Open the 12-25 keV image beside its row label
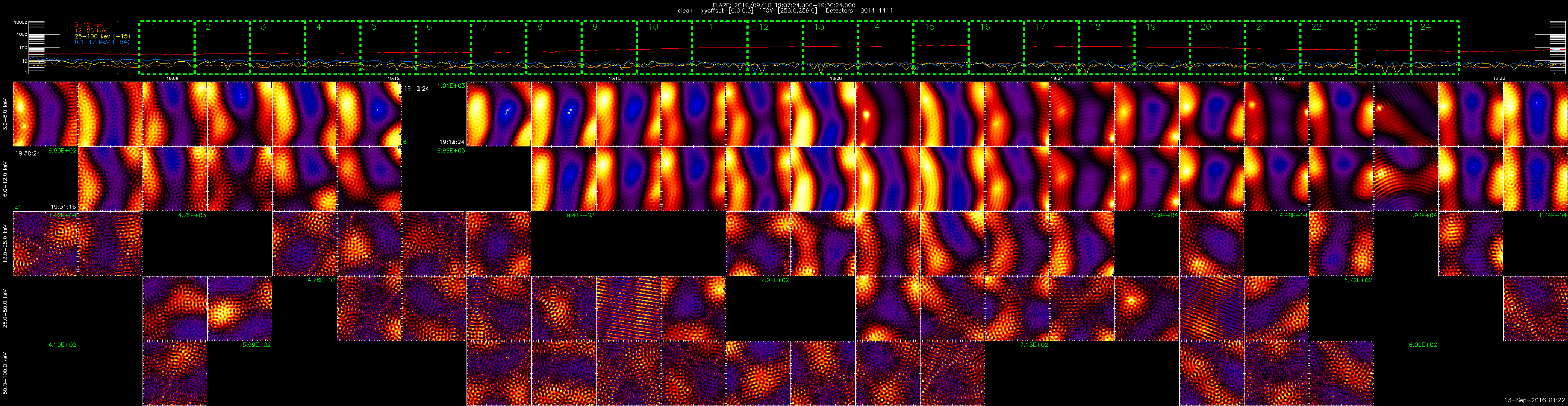The height and width of the screenshot is (406, 1568). 45,244
